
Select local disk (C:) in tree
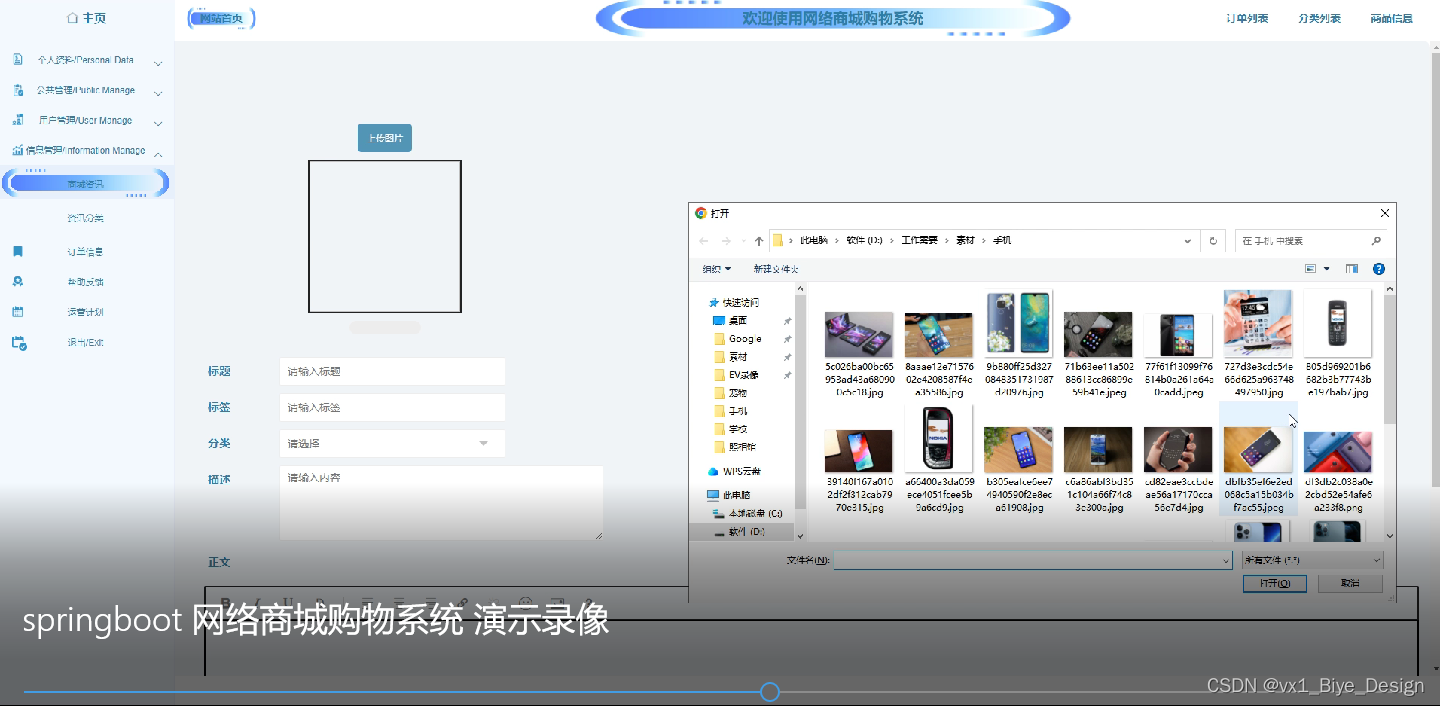747,513
